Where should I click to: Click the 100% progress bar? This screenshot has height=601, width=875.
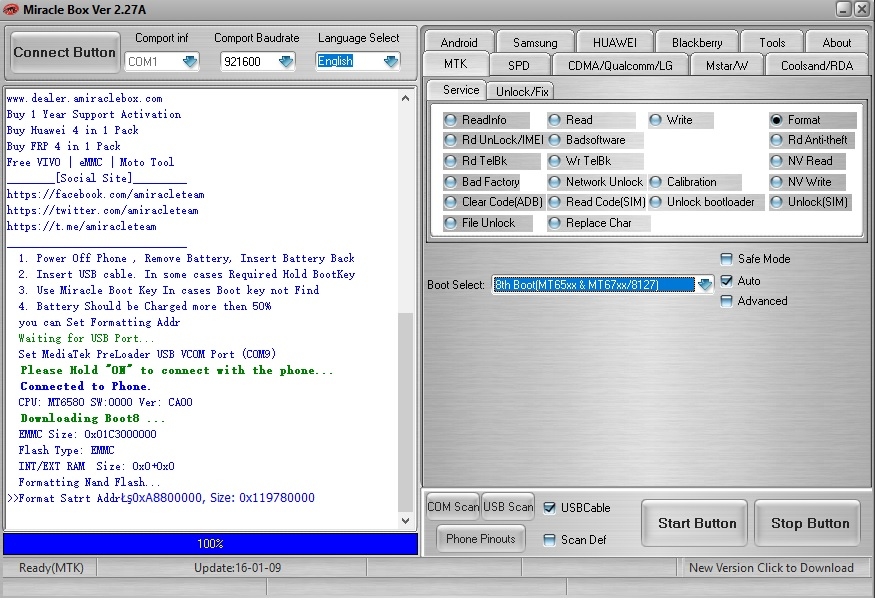pyautogui.click(x=210, y=544)
